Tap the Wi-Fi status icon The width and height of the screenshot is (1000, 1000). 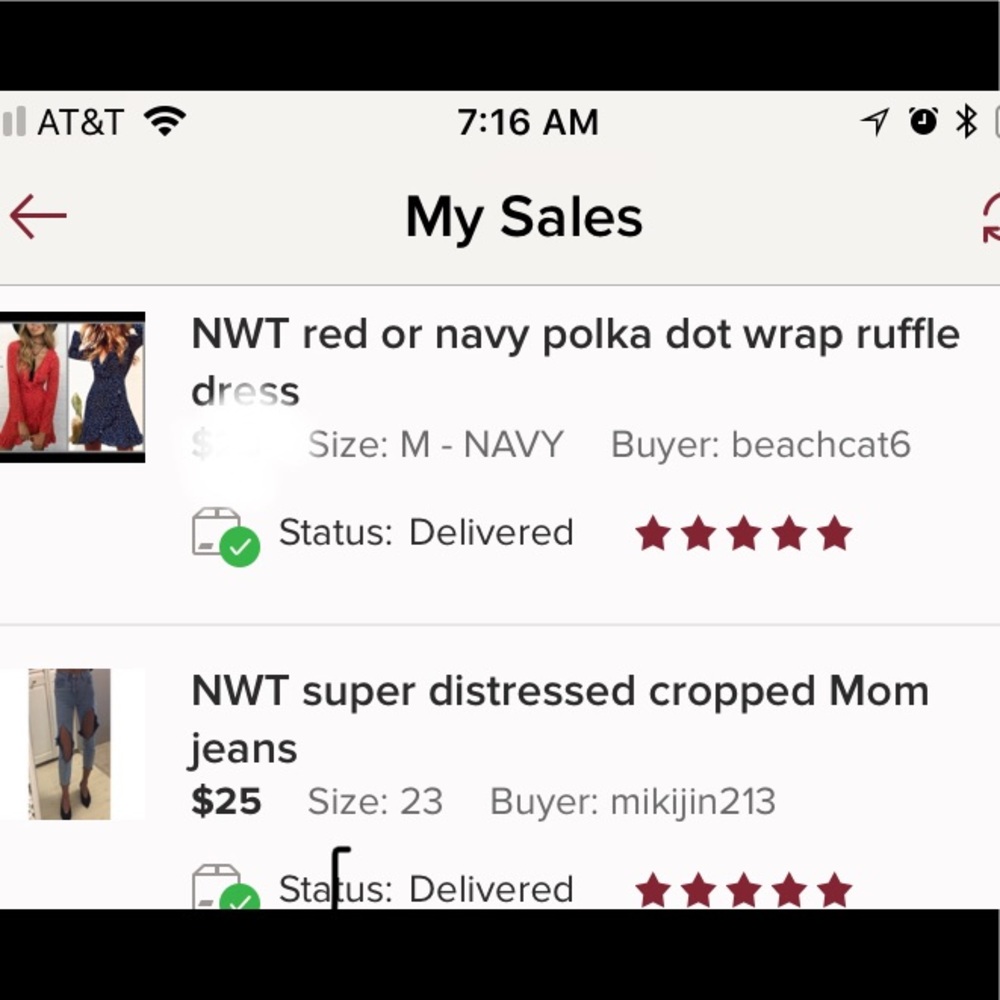point(165,121)
